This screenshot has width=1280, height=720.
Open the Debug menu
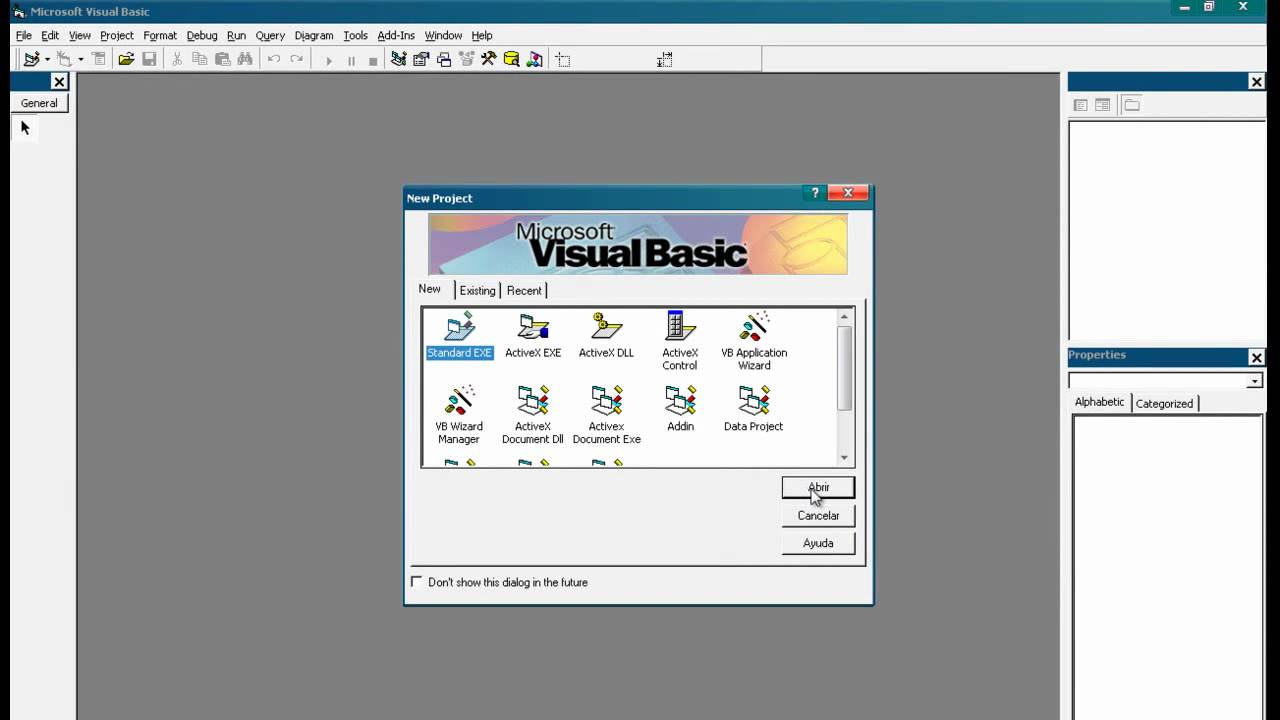click(x=201, y=35)
